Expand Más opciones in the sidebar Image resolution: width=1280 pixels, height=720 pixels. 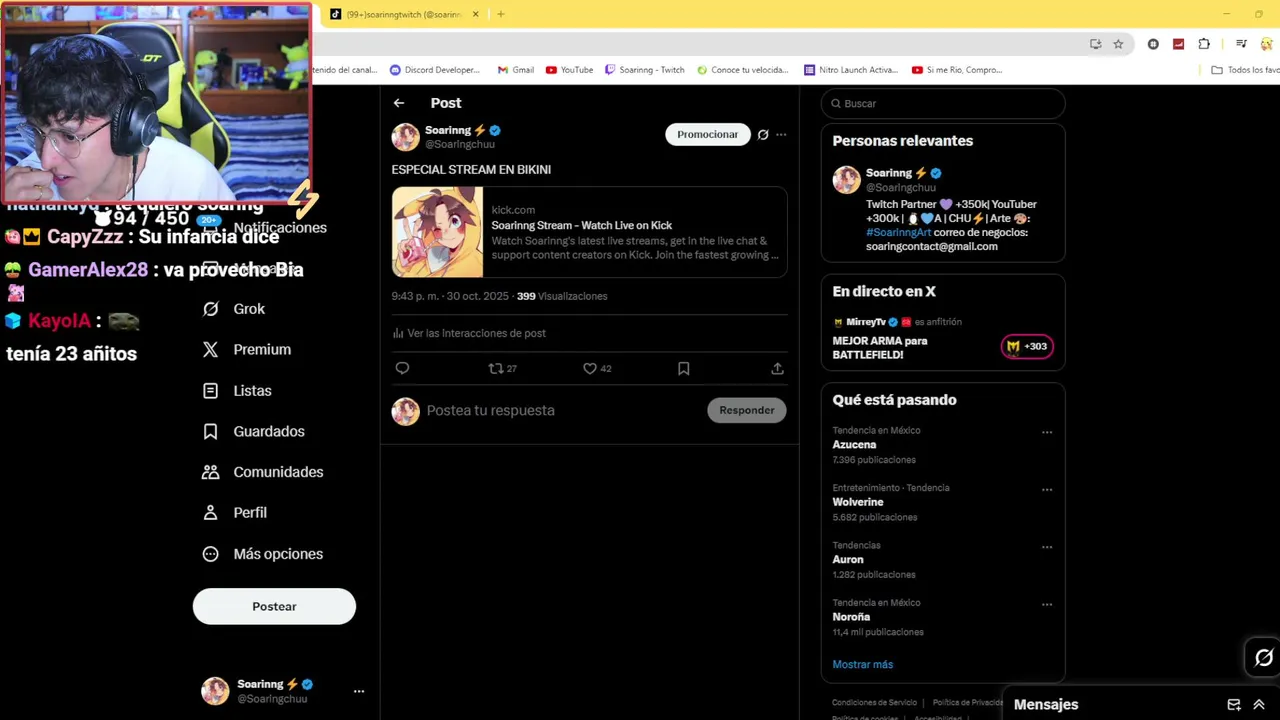263,554
